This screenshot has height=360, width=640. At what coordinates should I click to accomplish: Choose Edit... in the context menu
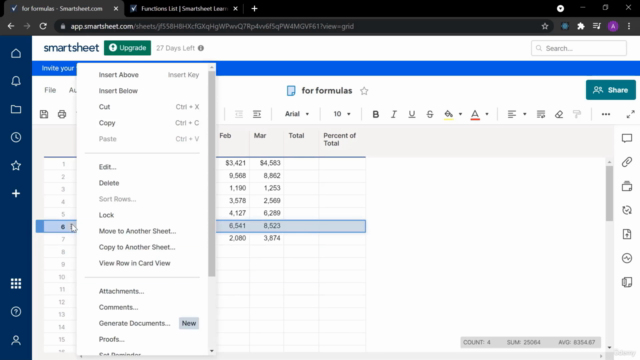107,167
